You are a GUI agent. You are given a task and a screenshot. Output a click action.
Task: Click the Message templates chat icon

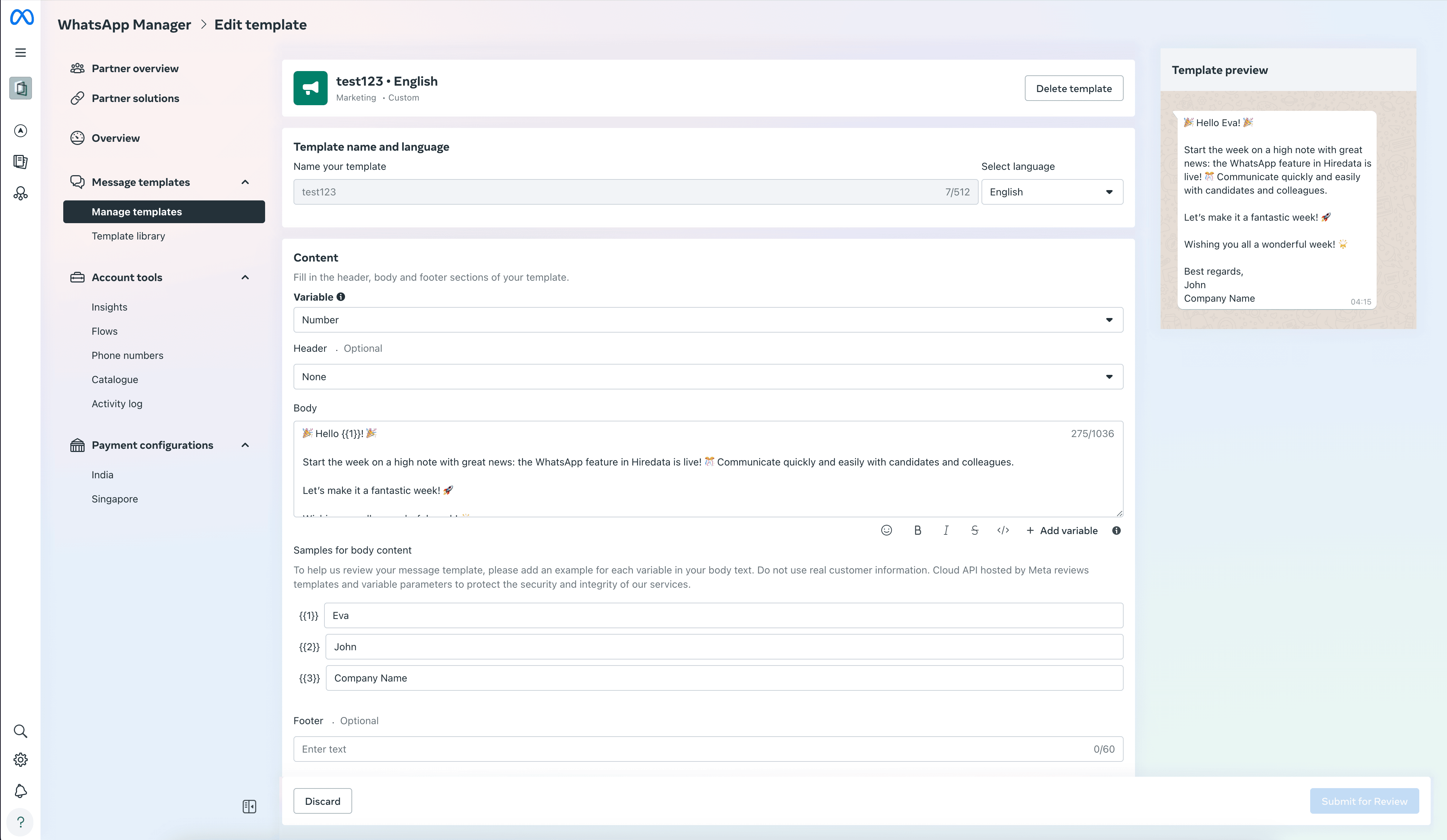[77, 182]
